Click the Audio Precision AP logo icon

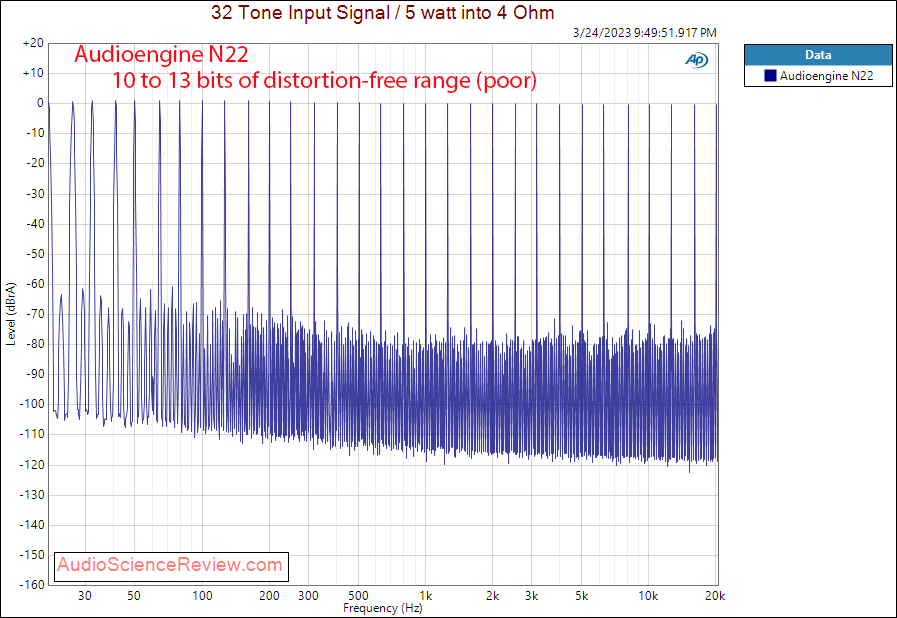click(x=696, y=60)
